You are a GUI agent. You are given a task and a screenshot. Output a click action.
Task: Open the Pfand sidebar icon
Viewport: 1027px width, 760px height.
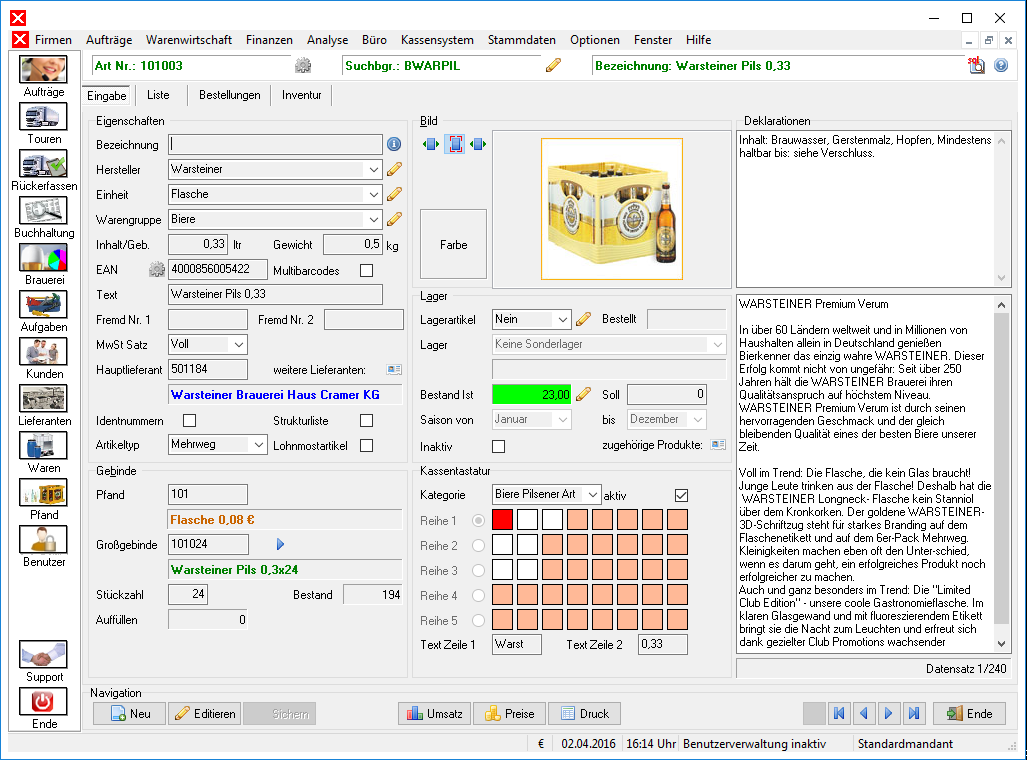(43, 493)
